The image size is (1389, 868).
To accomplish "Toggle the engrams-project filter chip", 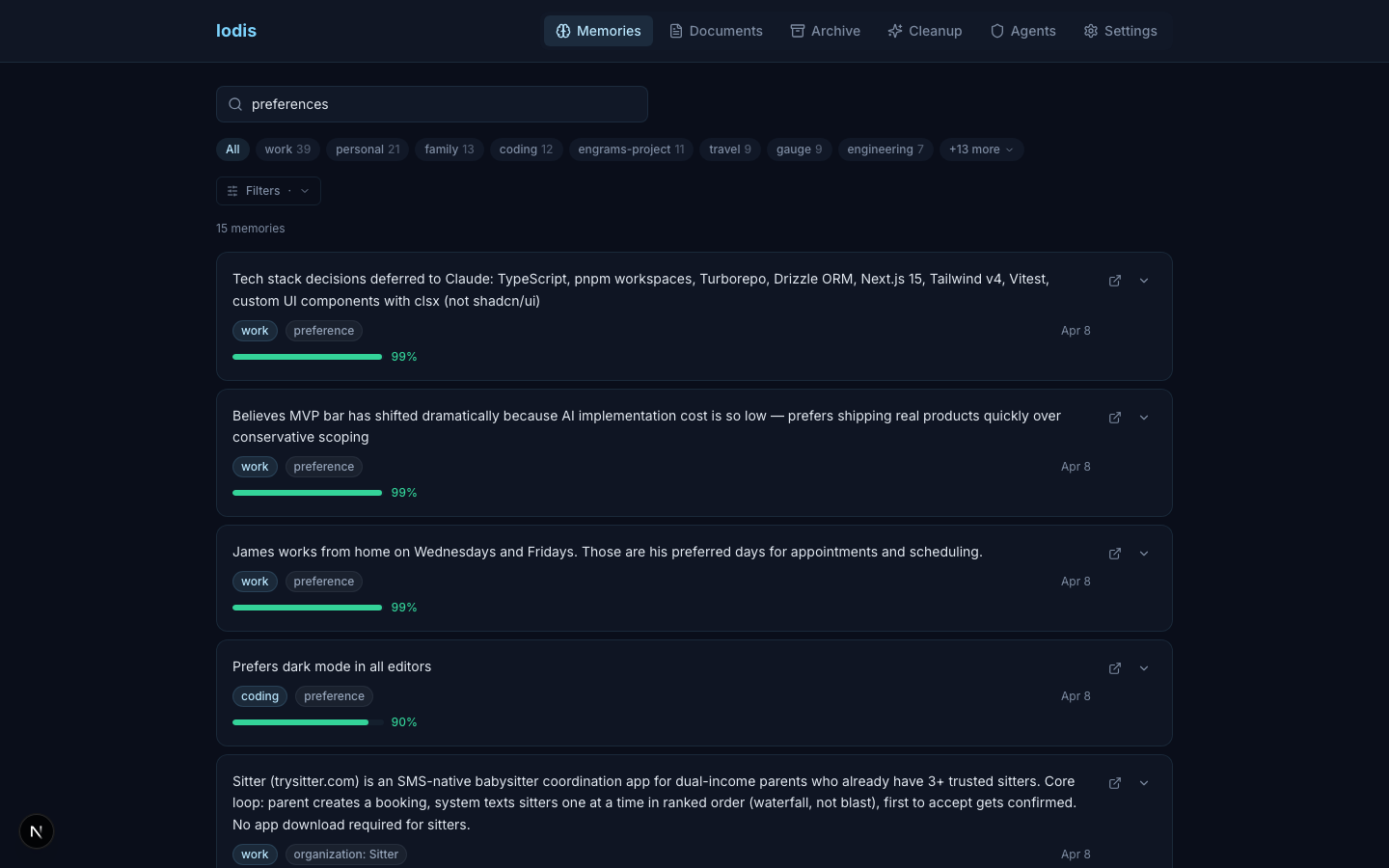I will 631,149.
